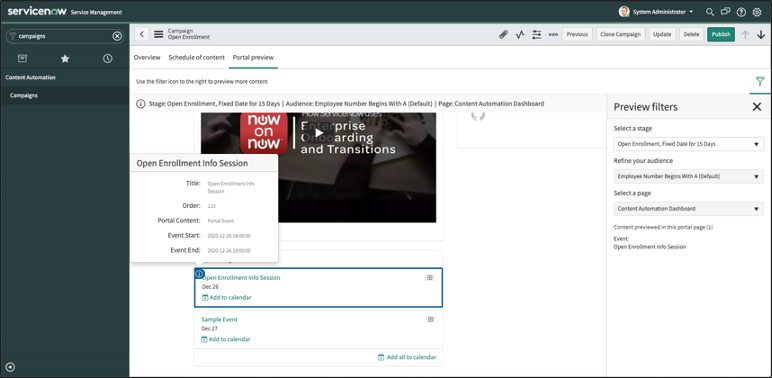Screen dimensions: 772x378
Task: Play the Now on Now video
Action: point(319,133)
